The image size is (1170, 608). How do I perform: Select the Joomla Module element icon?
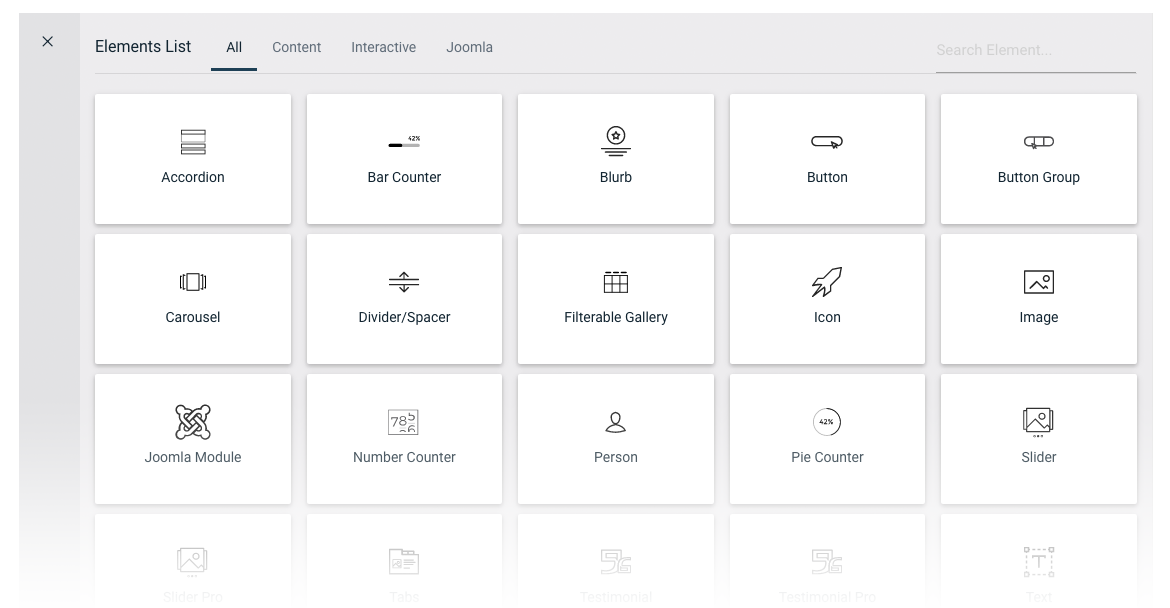pos(193,421)
